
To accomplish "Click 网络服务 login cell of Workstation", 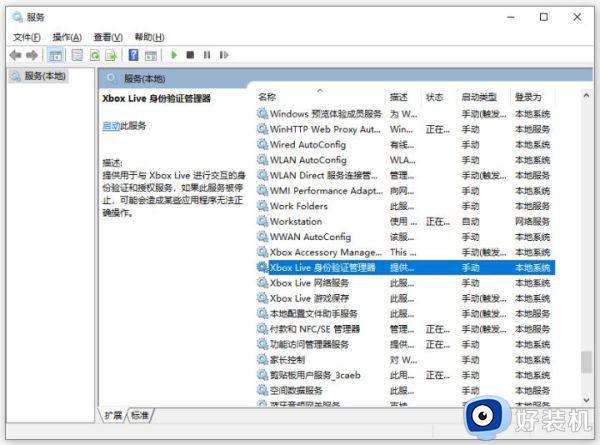I will tap(532, 221).
